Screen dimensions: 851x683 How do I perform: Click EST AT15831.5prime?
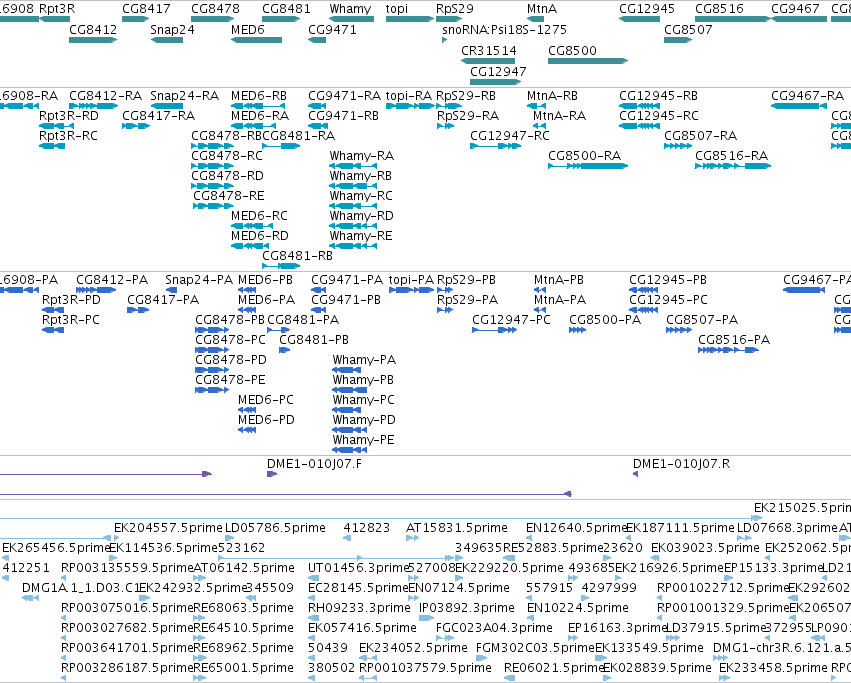point(456,528)
